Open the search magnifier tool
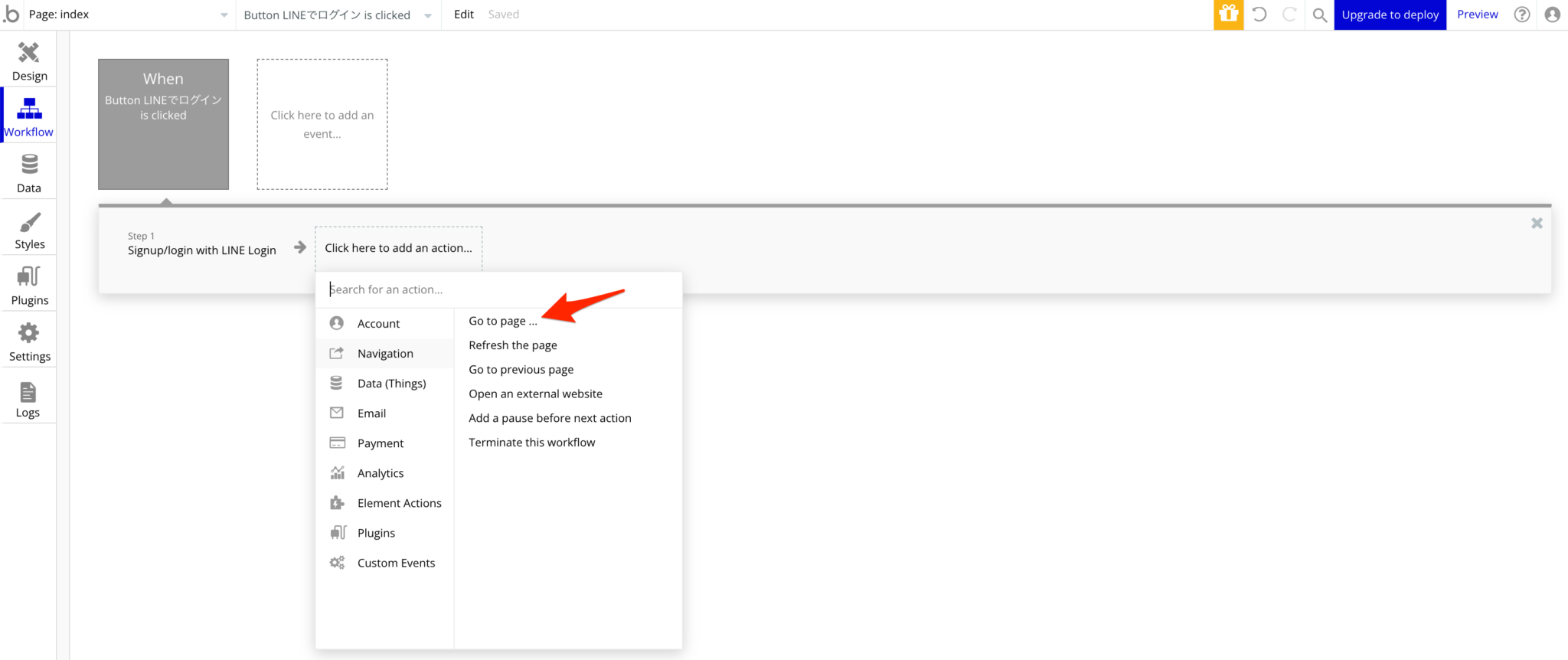This screenshot has height=660, width=1568. (1319, 15)
